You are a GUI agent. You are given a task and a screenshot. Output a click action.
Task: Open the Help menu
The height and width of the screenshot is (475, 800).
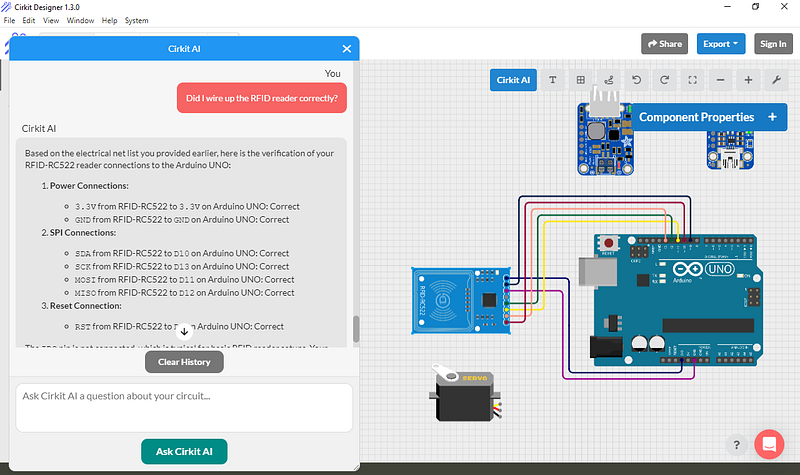tap(109, 20)
